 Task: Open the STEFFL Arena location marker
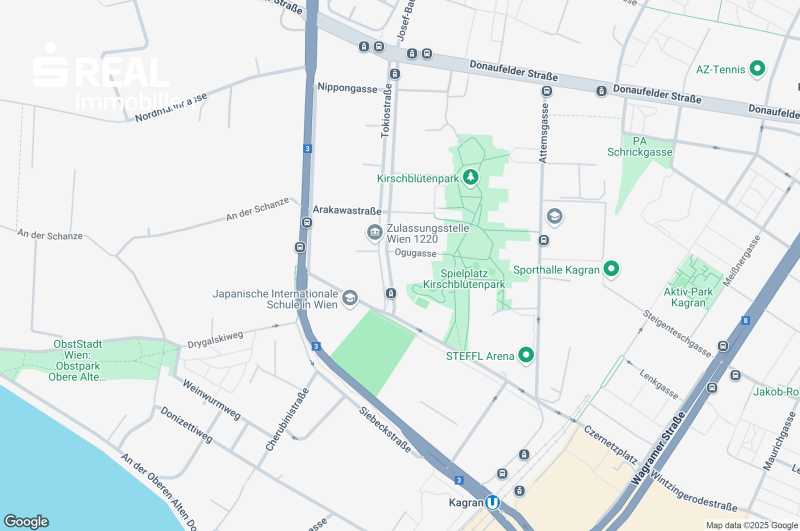[x=526, y=355]
